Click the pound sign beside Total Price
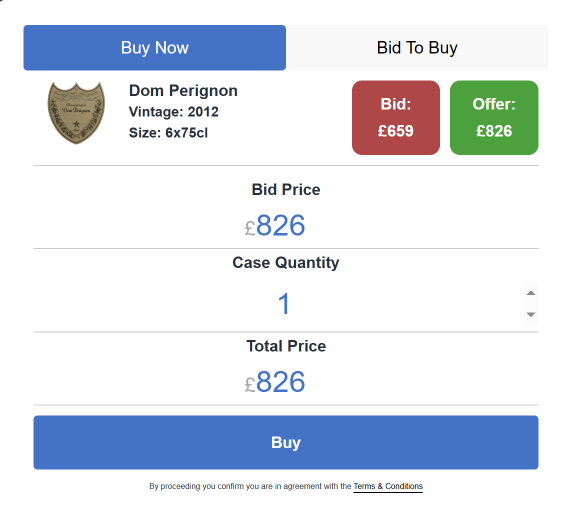 click(x=250, y=385)
